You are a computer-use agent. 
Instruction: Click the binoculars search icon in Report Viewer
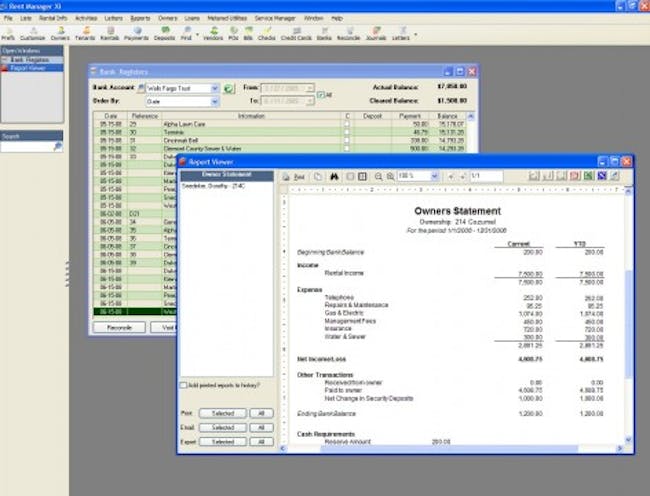click(x=334, y=177)
